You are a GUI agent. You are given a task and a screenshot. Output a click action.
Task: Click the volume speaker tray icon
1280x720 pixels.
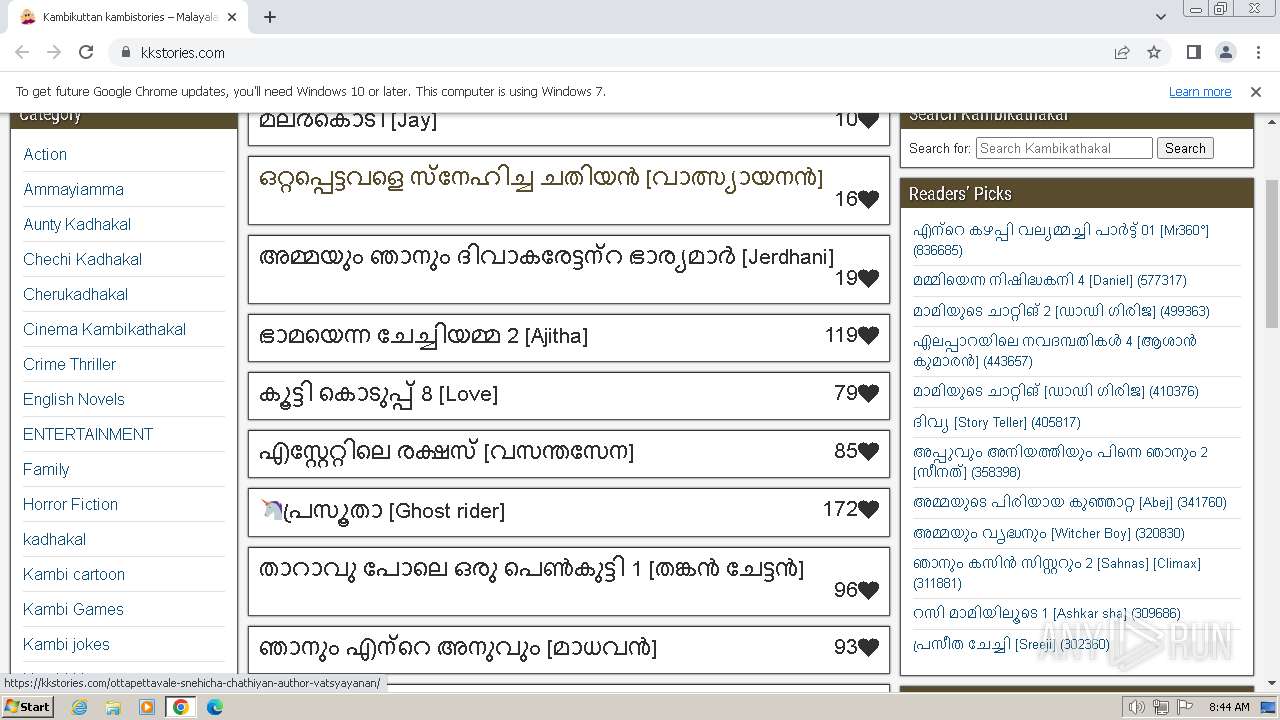coord(1137,707)
